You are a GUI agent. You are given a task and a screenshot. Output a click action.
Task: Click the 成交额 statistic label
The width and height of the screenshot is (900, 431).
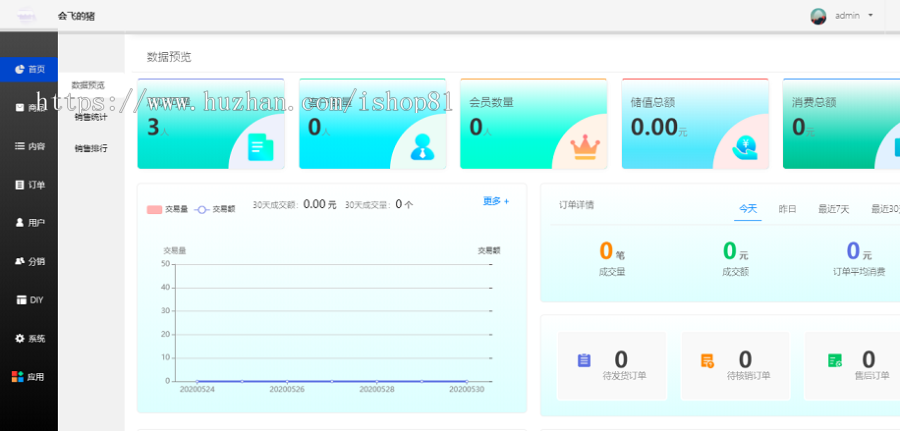(x=735, y=271)
